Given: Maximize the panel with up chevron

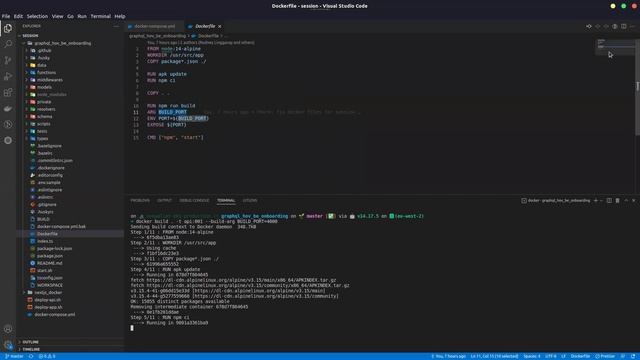Looking at the screenshot, I should tap(626, 200).
